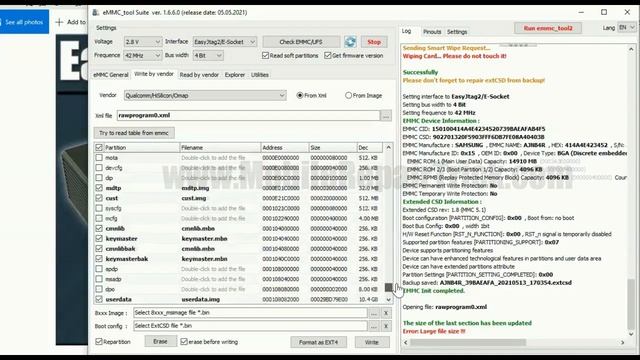Toggle Read soft partitions checkbox
Image resolution: width=640 pixels, height=360 pixels.
[265, 56]
